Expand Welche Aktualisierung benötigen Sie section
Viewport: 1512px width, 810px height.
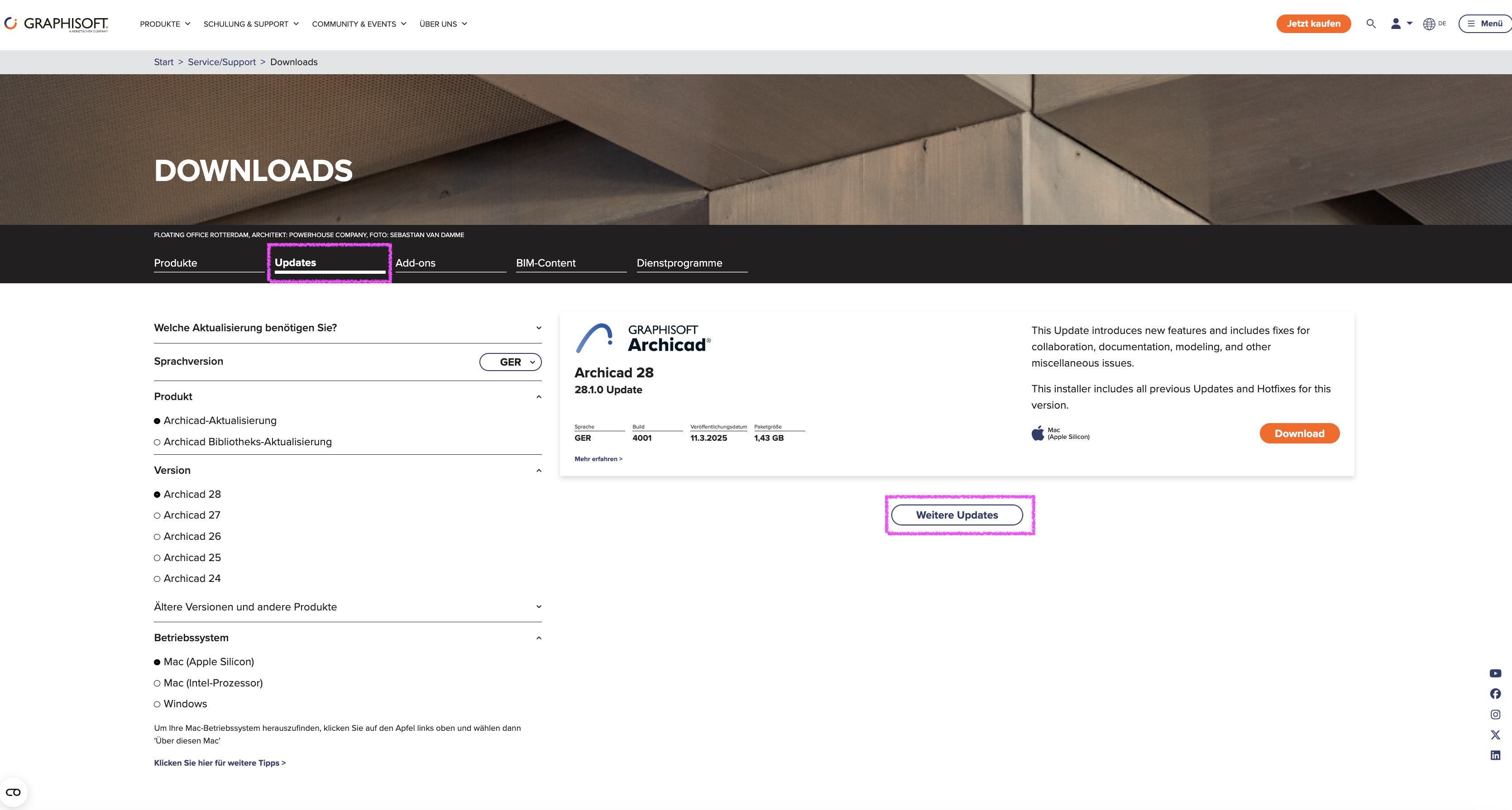point(348,328)
